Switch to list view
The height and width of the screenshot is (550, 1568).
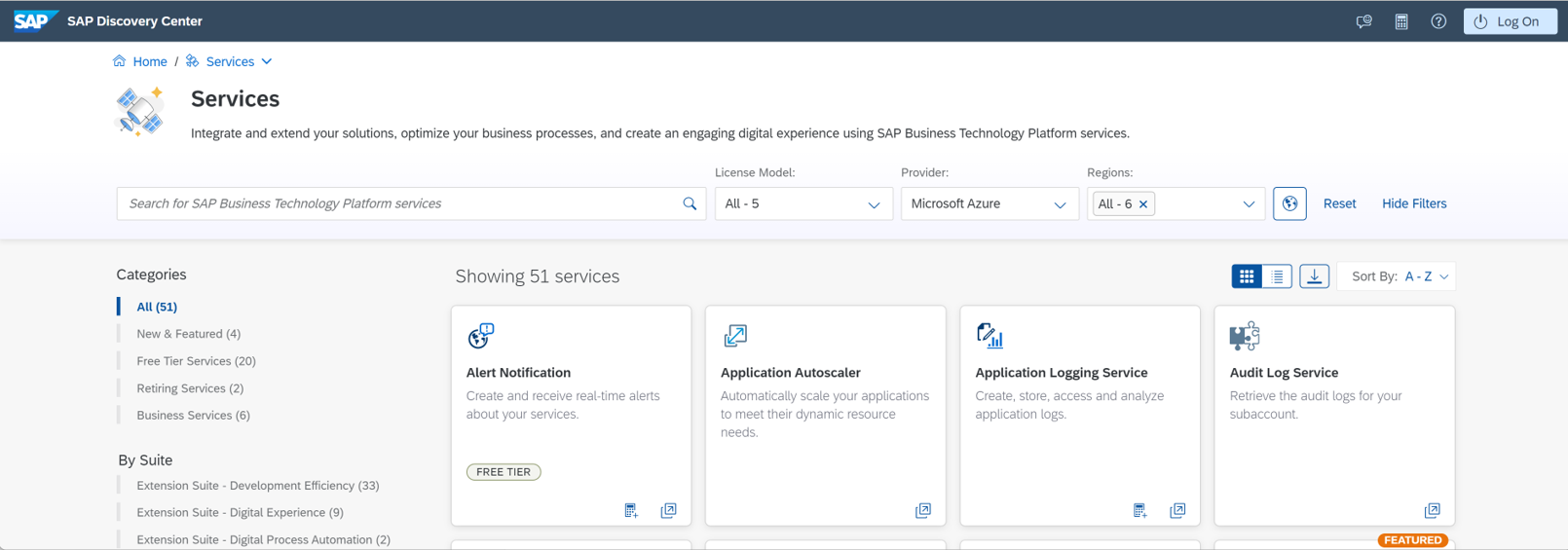pyautogui.click(x=1277, y=276)
